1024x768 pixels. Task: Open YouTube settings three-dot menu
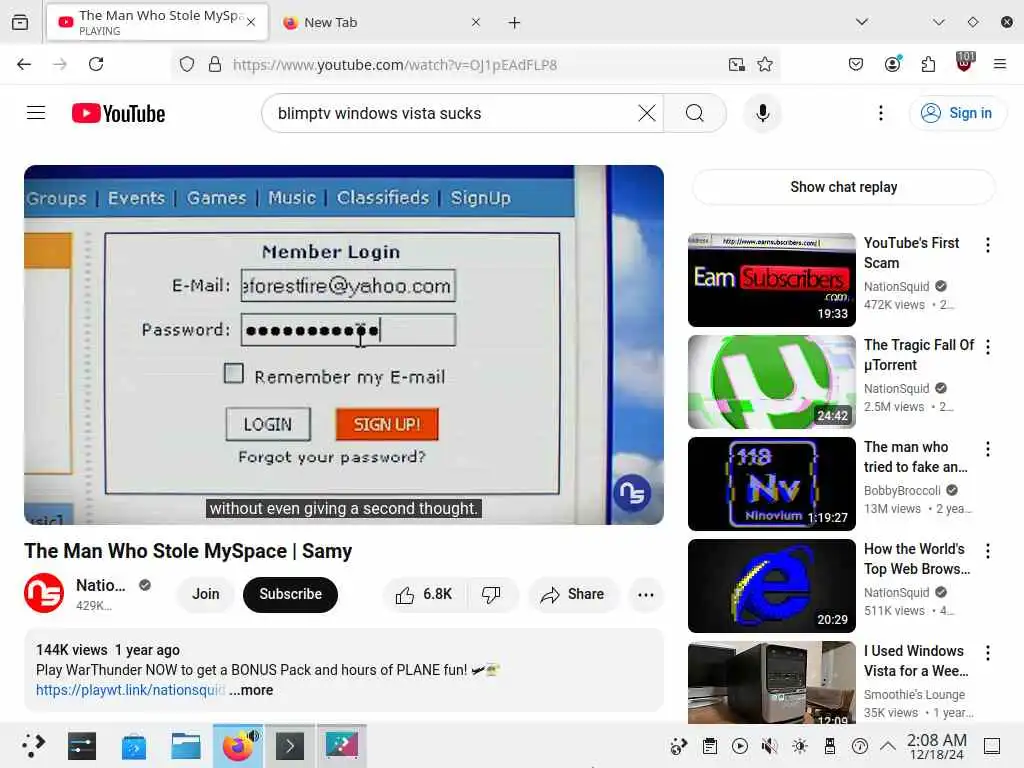pyautogui.click(x=880, y=113)
